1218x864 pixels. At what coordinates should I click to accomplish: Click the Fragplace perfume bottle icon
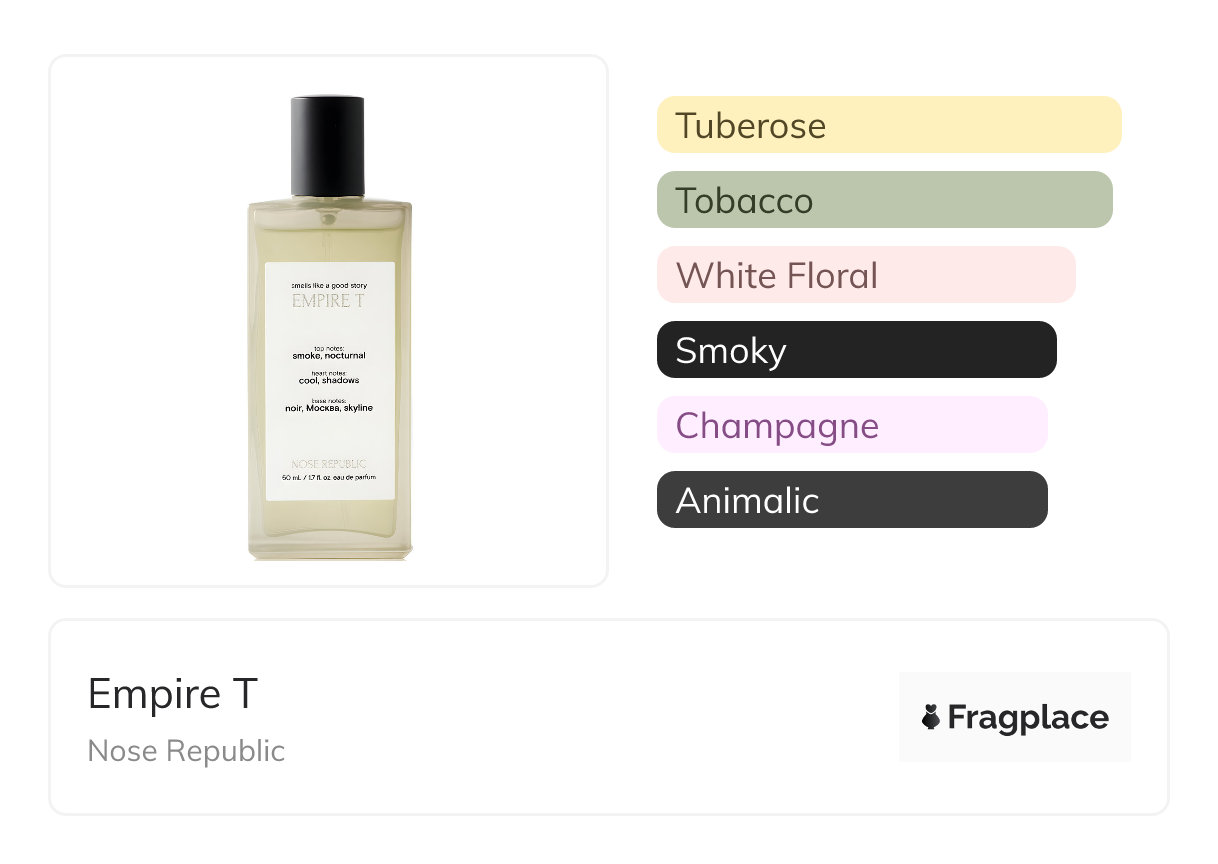click(x=931, y=717)
